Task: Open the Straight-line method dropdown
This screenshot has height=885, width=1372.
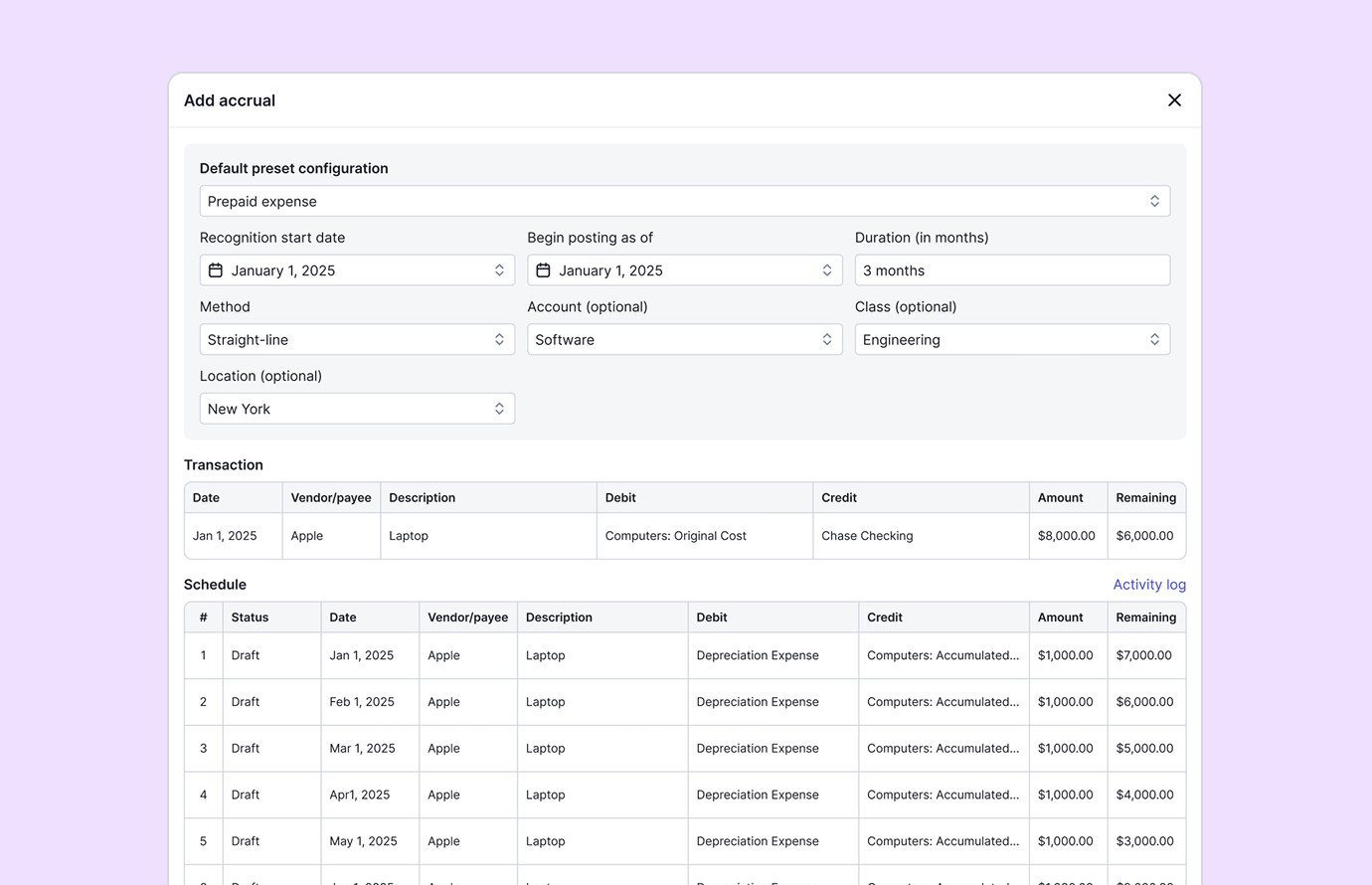Action: pos(356,340)
